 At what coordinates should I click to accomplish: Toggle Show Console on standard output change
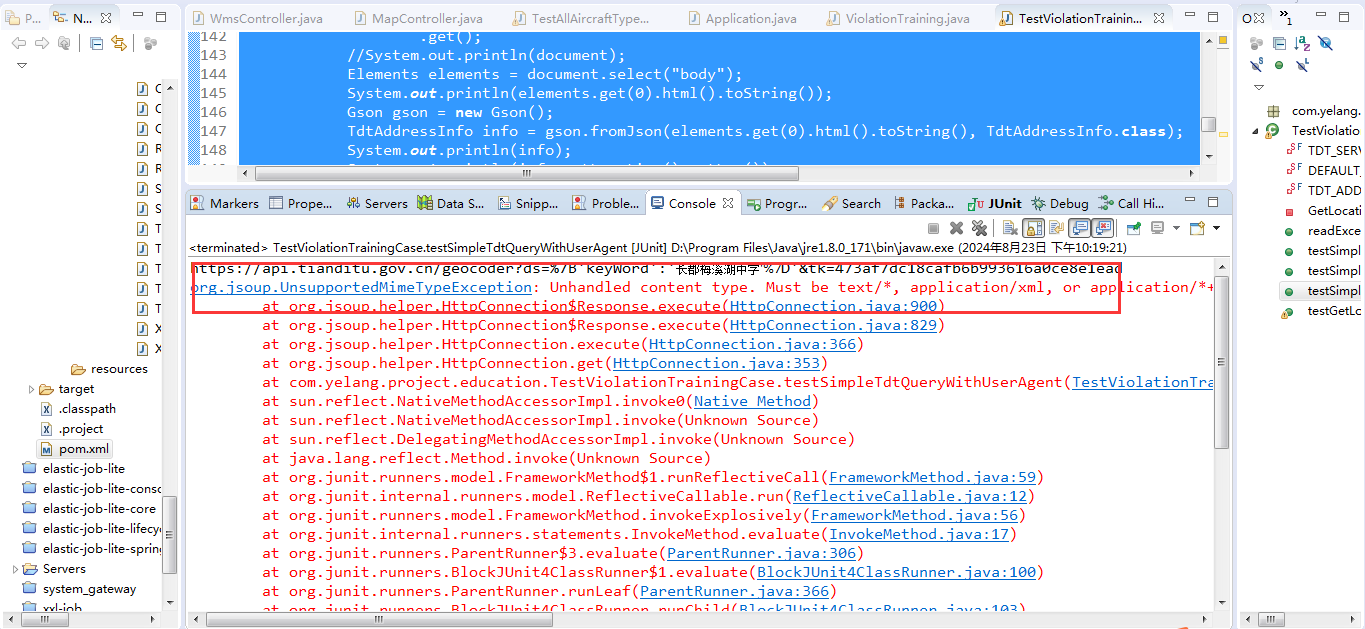click(1079, 228)
